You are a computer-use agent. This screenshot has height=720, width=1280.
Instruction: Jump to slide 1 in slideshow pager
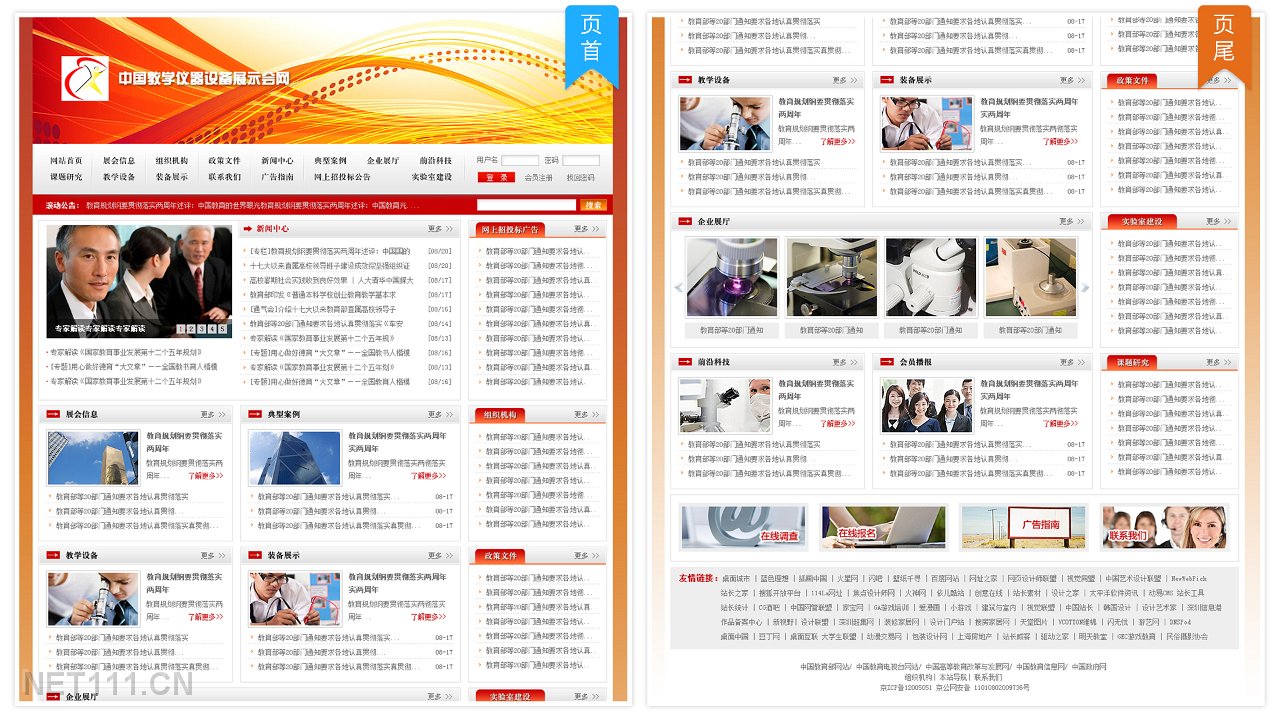(181, 329)
